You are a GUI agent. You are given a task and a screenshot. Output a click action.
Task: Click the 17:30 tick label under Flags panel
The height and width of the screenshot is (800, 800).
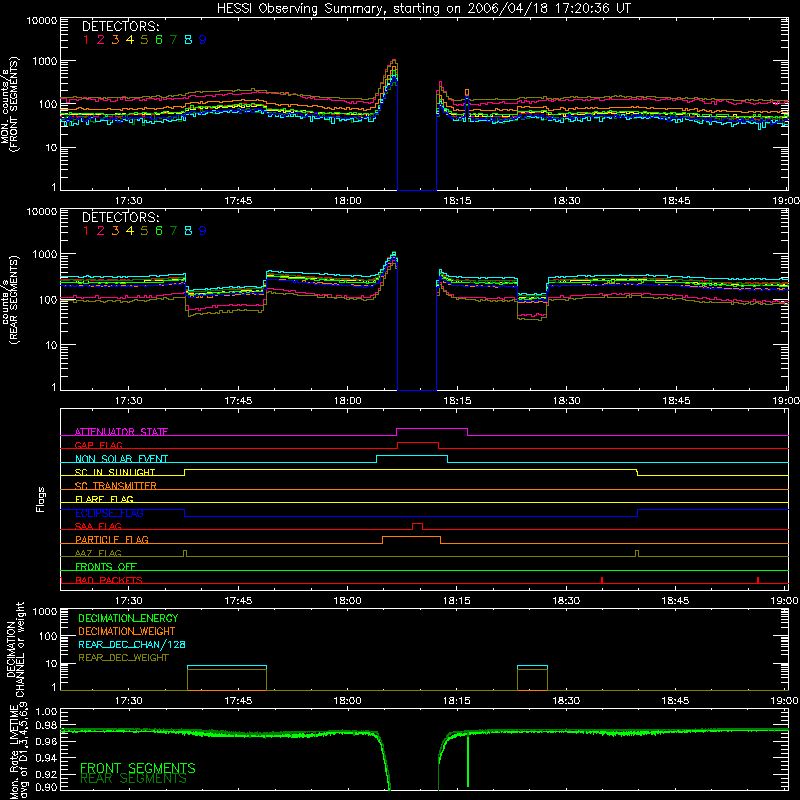(x=129, y=601)
